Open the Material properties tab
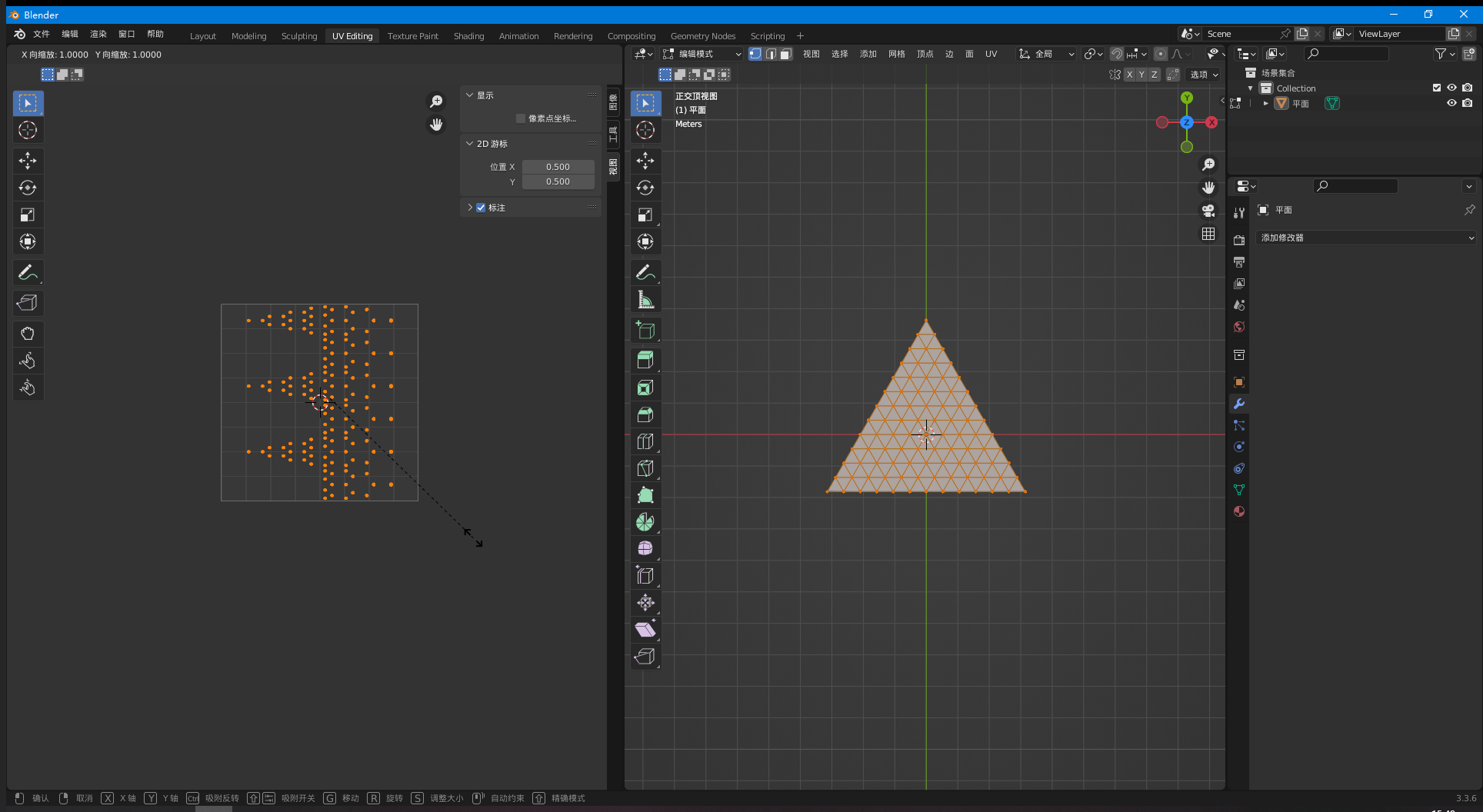Image resolution: width=1483 pixels, height=812 pixels. point(1238,511)
